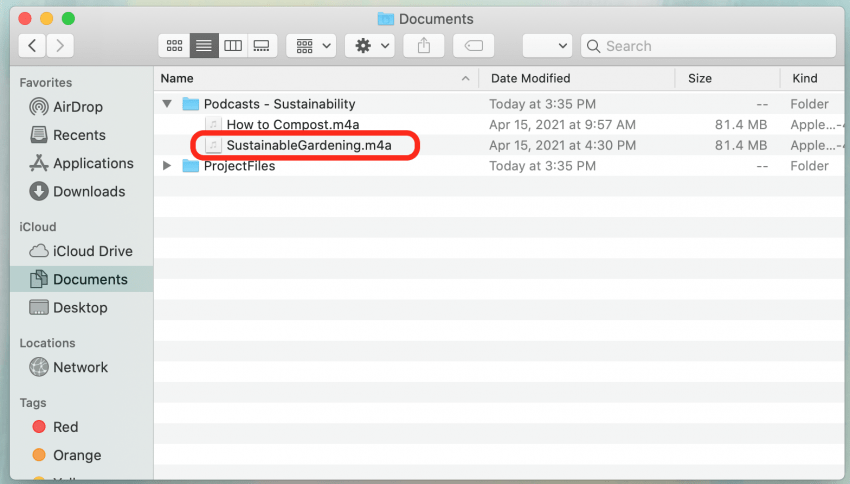Select the Red tag in sidebar
Image resolution: width=850 pixels, height=484 pixels.
(x=65, y=427)
